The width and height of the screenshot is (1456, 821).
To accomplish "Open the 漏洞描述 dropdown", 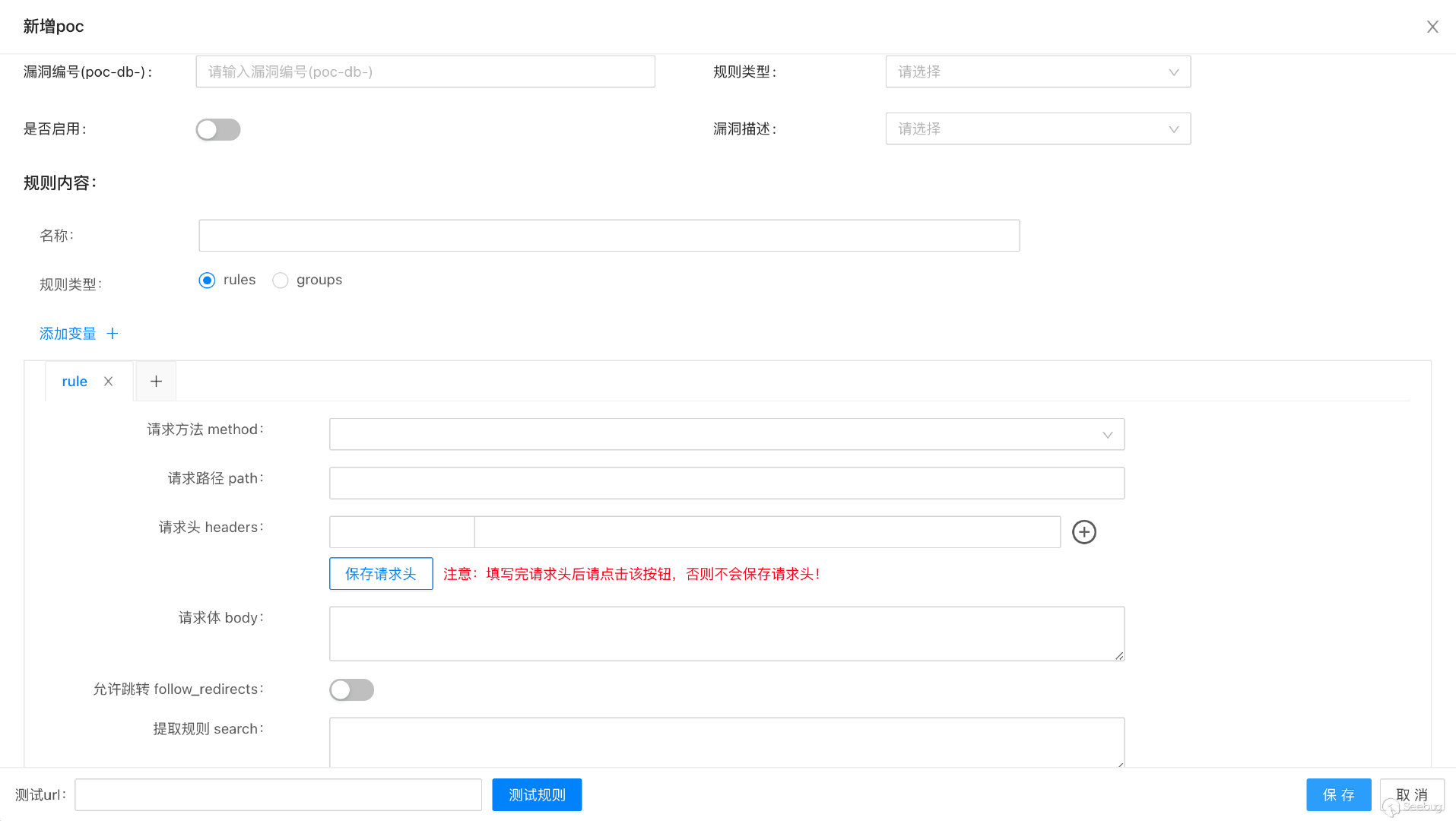I will point(1038,128).
